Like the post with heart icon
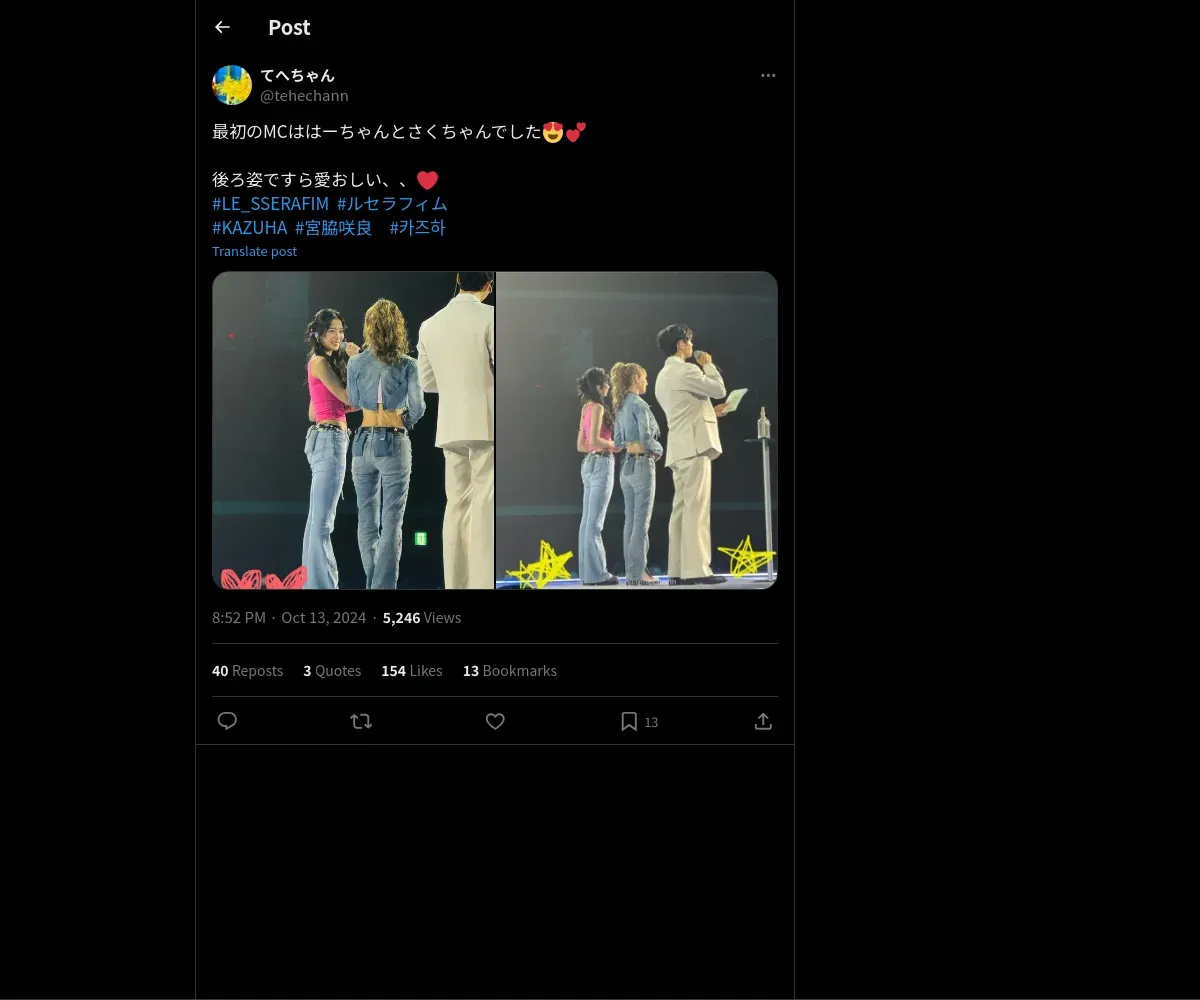 point(495,721)
